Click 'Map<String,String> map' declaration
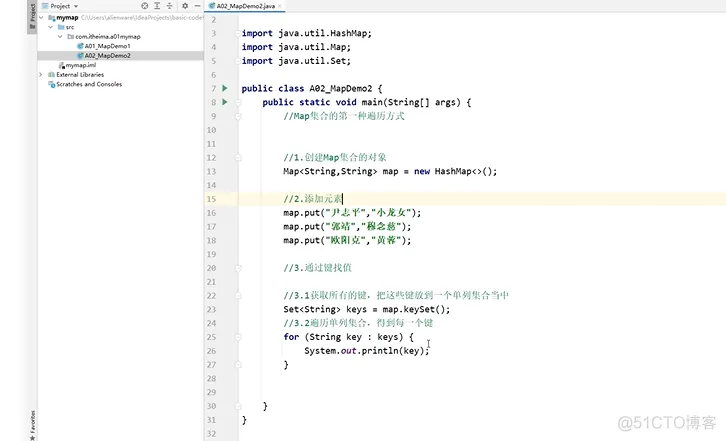This screenshot has height=441, width=726. point(341,171)
